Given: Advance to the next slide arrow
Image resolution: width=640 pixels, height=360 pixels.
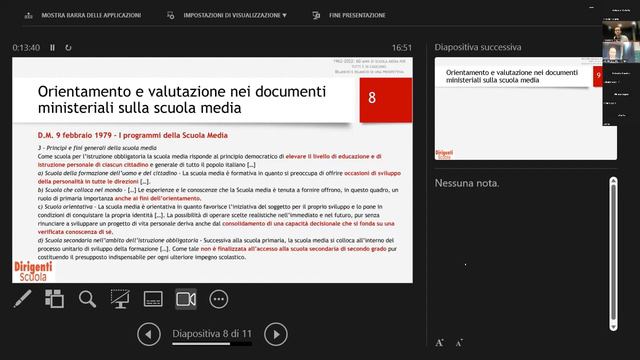Looking at the screenshot, I should (276, 334).
